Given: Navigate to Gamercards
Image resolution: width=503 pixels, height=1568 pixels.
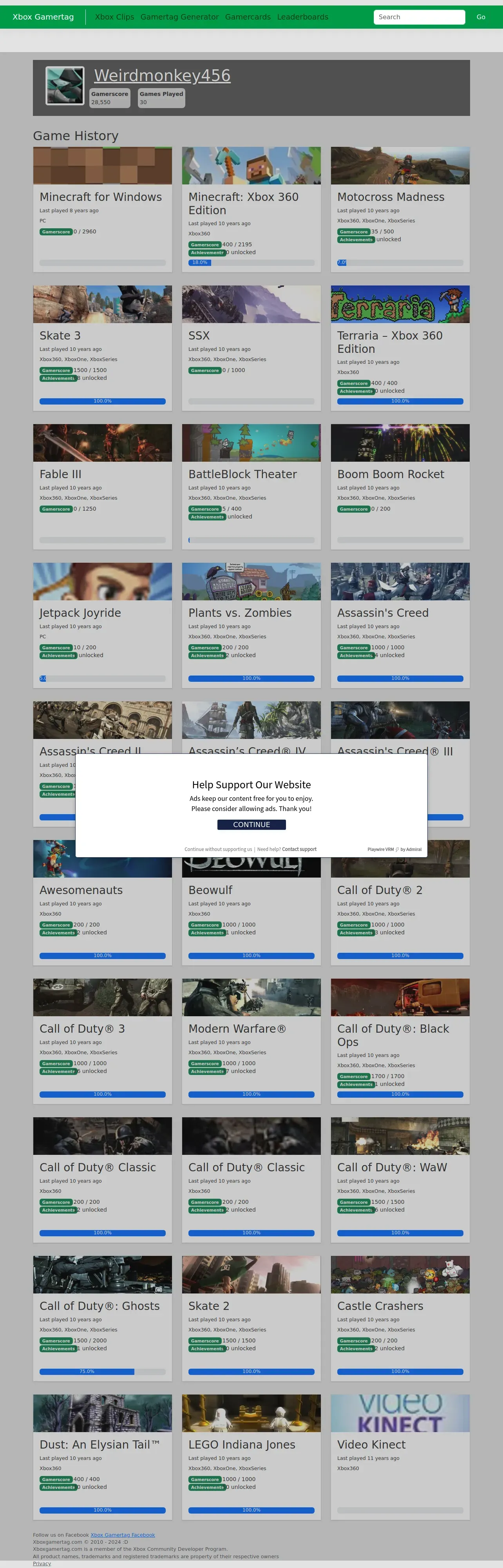Looking at the screenshot, I should point(248,17).
